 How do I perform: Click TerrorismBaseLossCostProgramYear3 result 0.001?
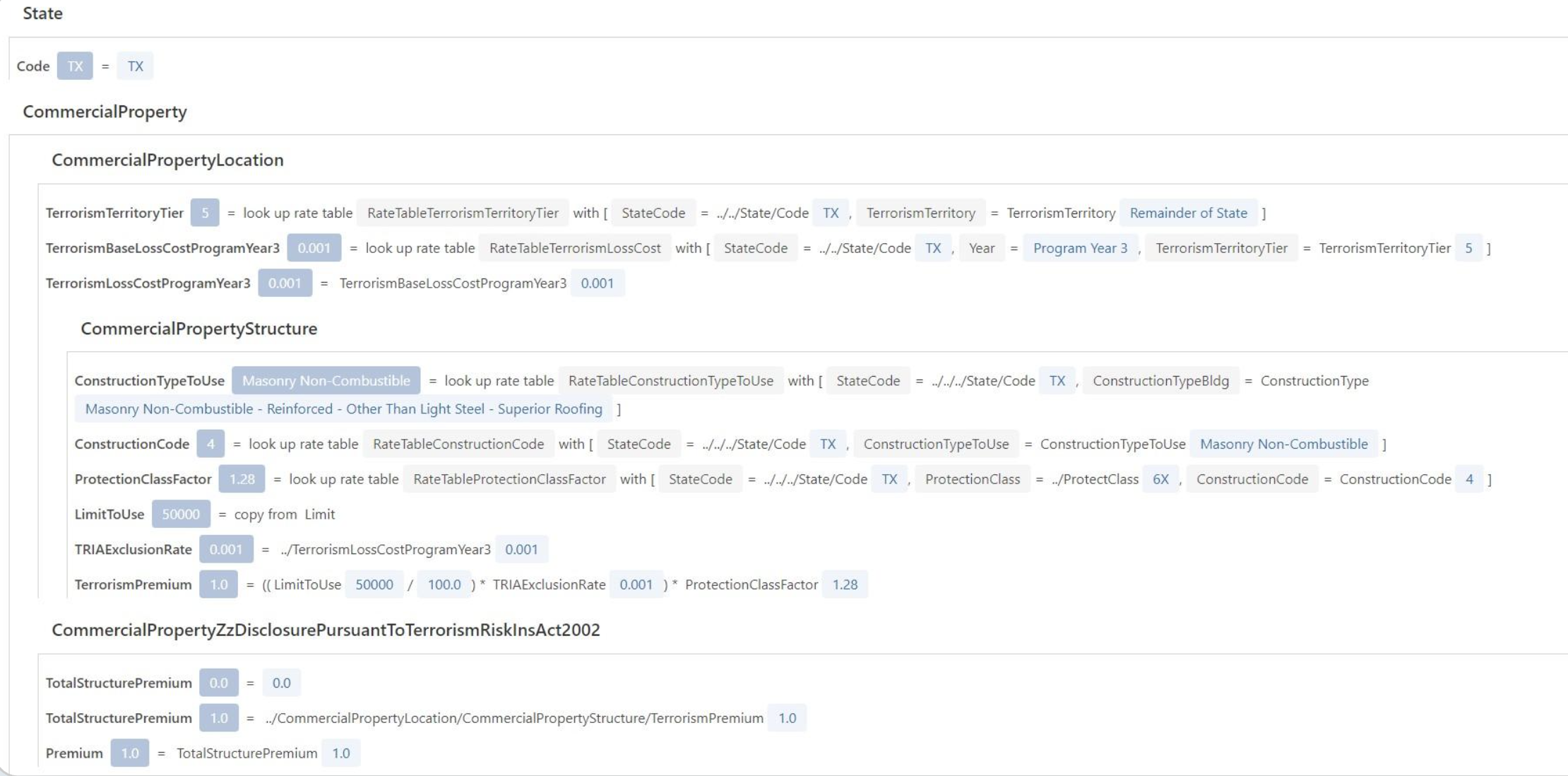pyautogui.click(x=314, y=248)
